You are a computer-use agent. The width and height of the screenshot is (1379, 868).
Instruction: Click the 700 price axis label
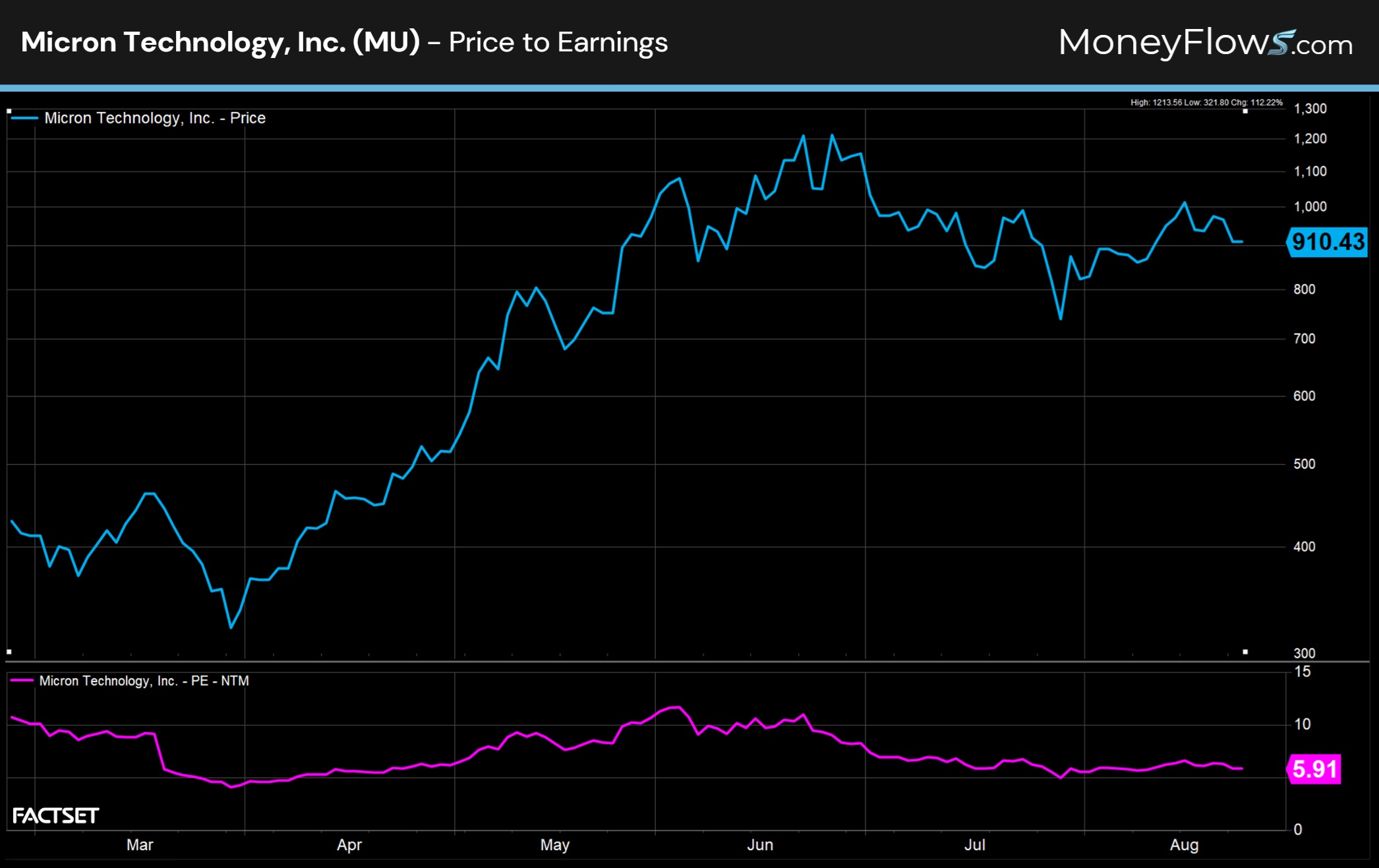[x=1305, y=339]
